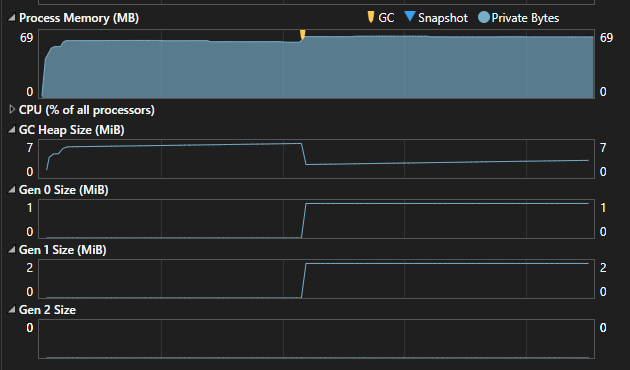Click inside the GC Heap Size graph
The height and width of the screenshot is (370, 630).
click(x=316, y=159)
